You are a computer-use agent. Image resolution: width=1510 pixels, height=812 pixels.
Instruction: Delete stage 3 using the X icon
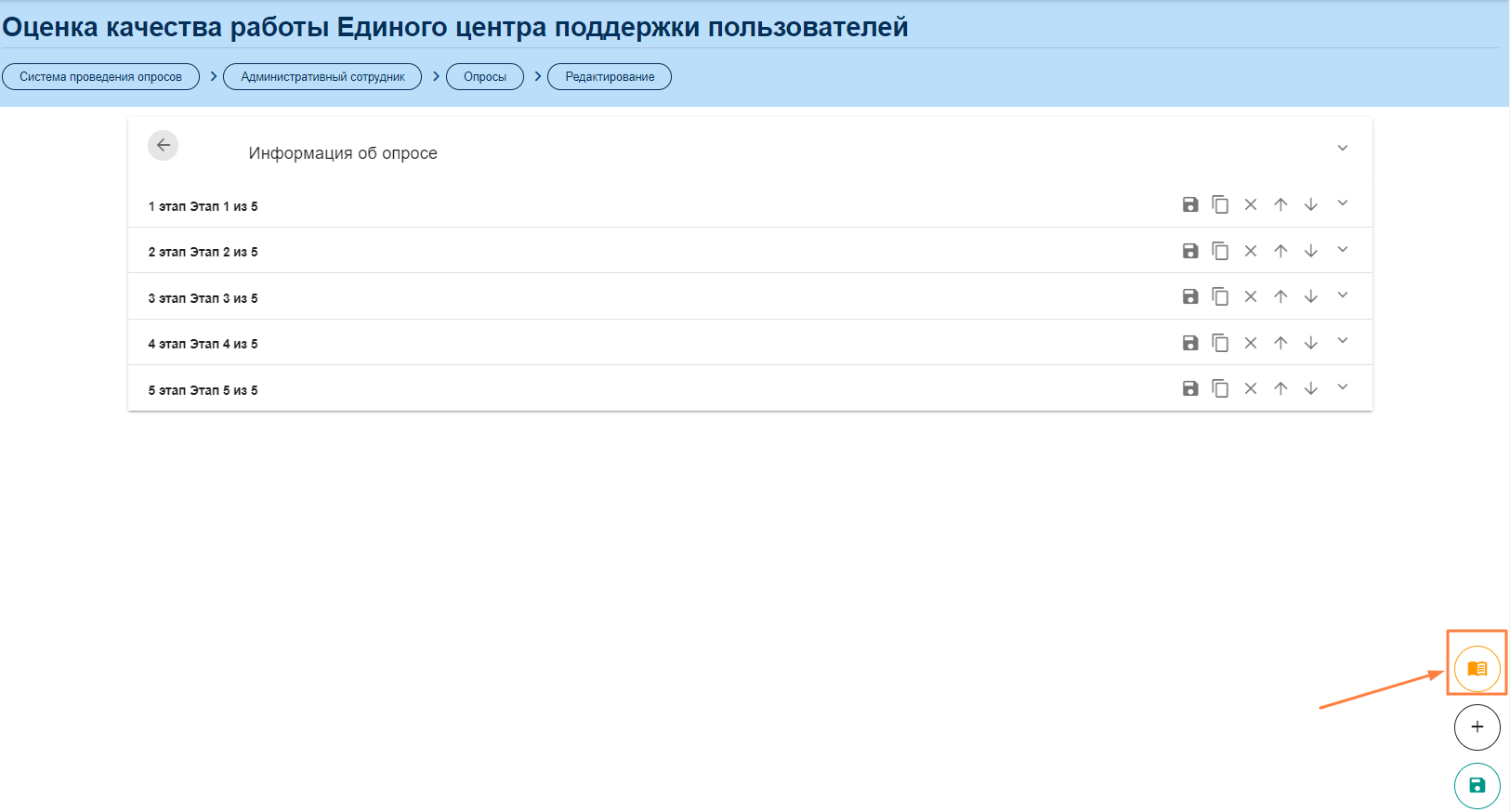(1251, 296)
